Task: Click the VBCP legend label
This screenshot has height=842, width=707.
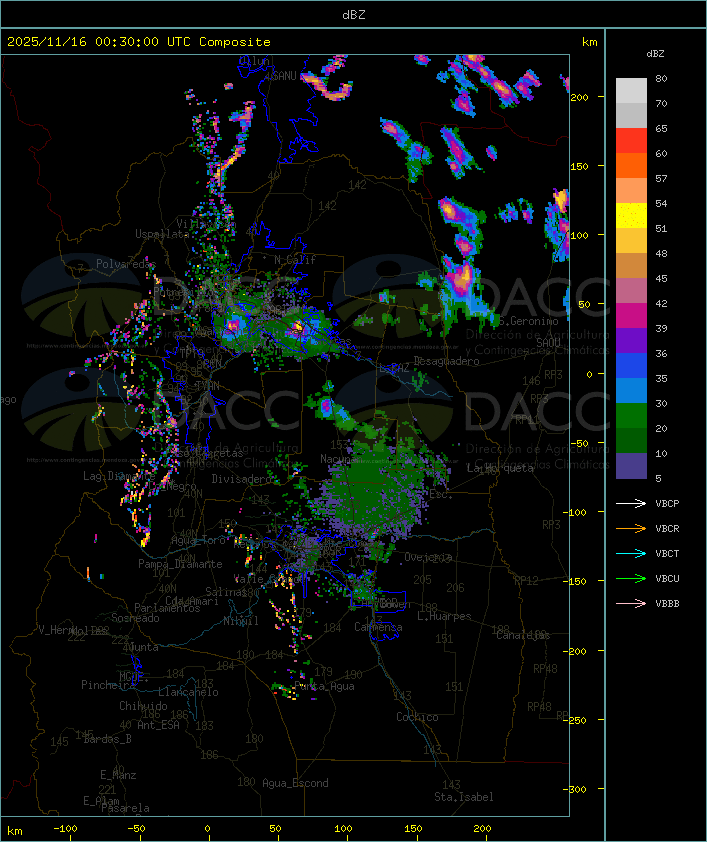Action: (667, 504)
